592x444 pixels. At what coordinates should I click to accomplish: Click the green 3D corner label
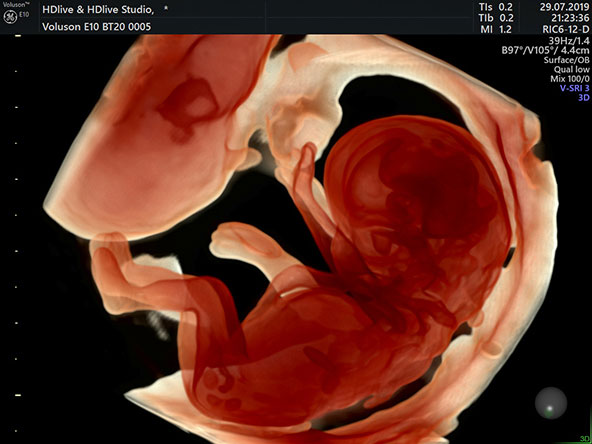(586, 439)
